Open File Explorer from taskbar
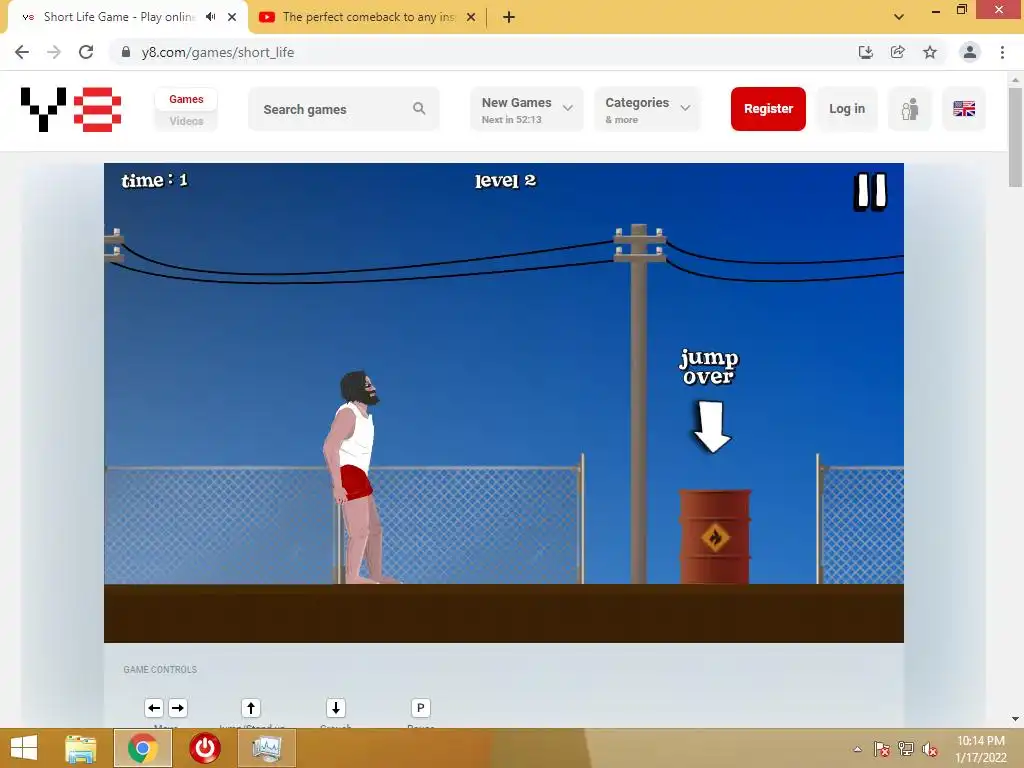 tap(80, 748)
